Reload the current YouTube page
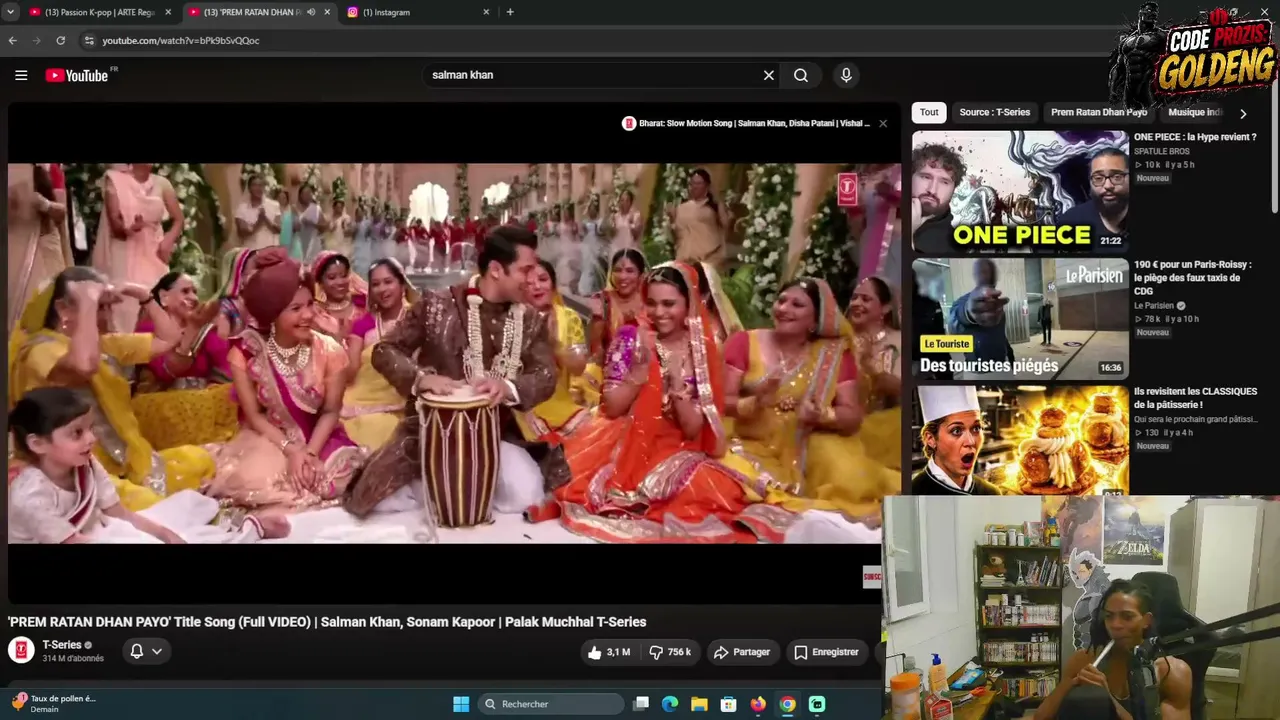1280x720 pixels. coord(61,40)
